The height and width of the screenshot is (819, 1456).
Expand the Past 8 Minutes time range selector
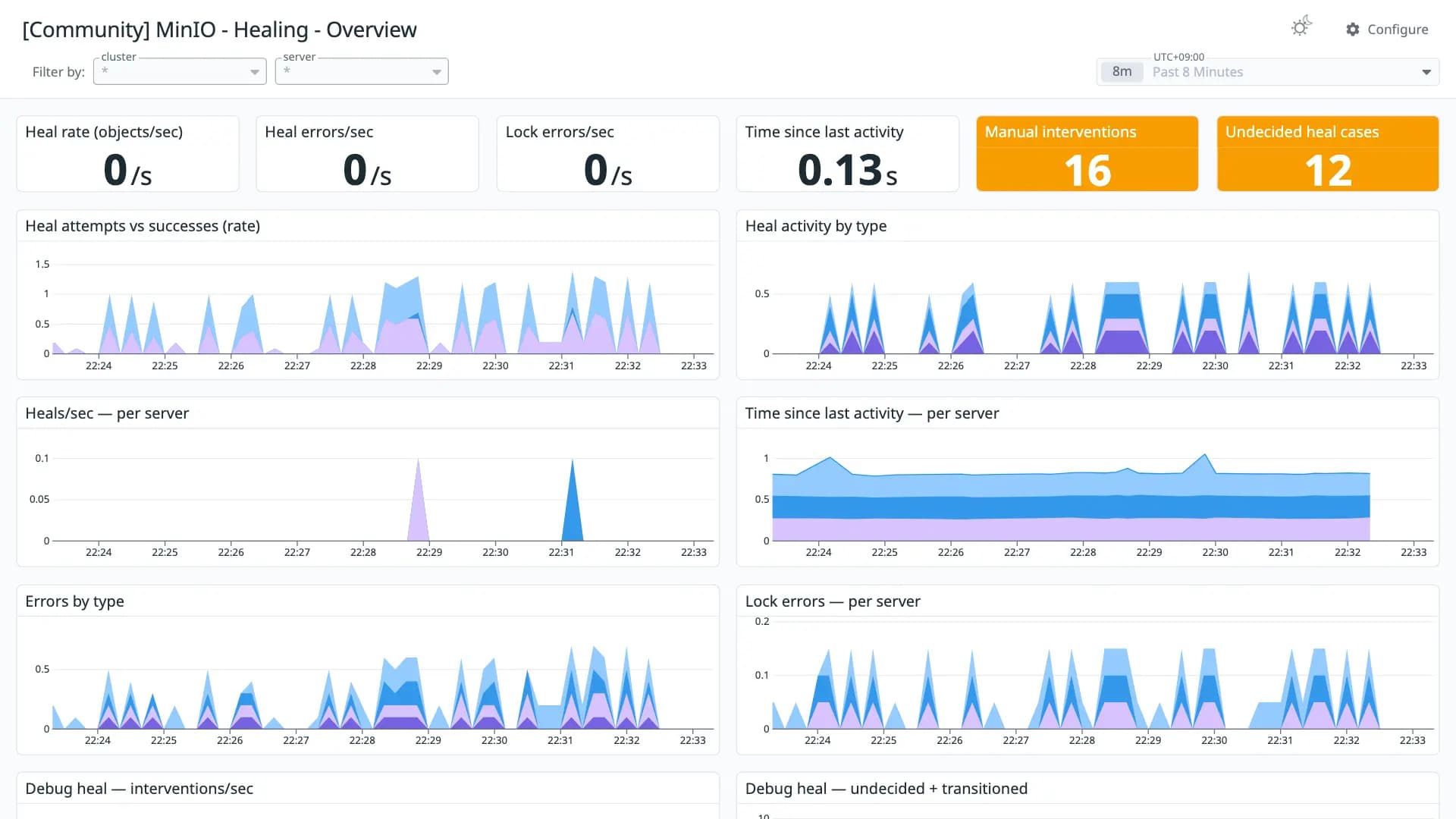pyautogui.click(x=1268, y=72)
